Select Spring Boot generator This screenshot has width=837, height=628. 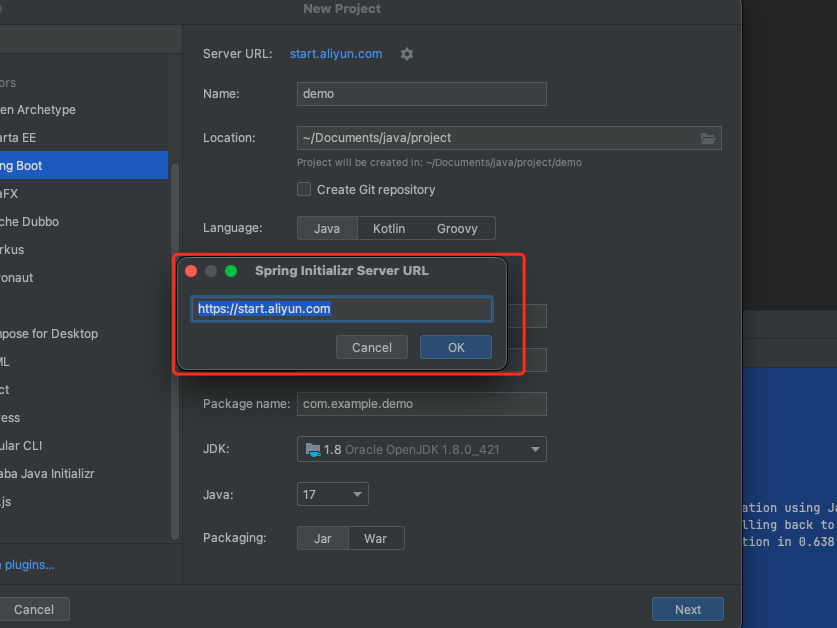(x=84, y=166)
